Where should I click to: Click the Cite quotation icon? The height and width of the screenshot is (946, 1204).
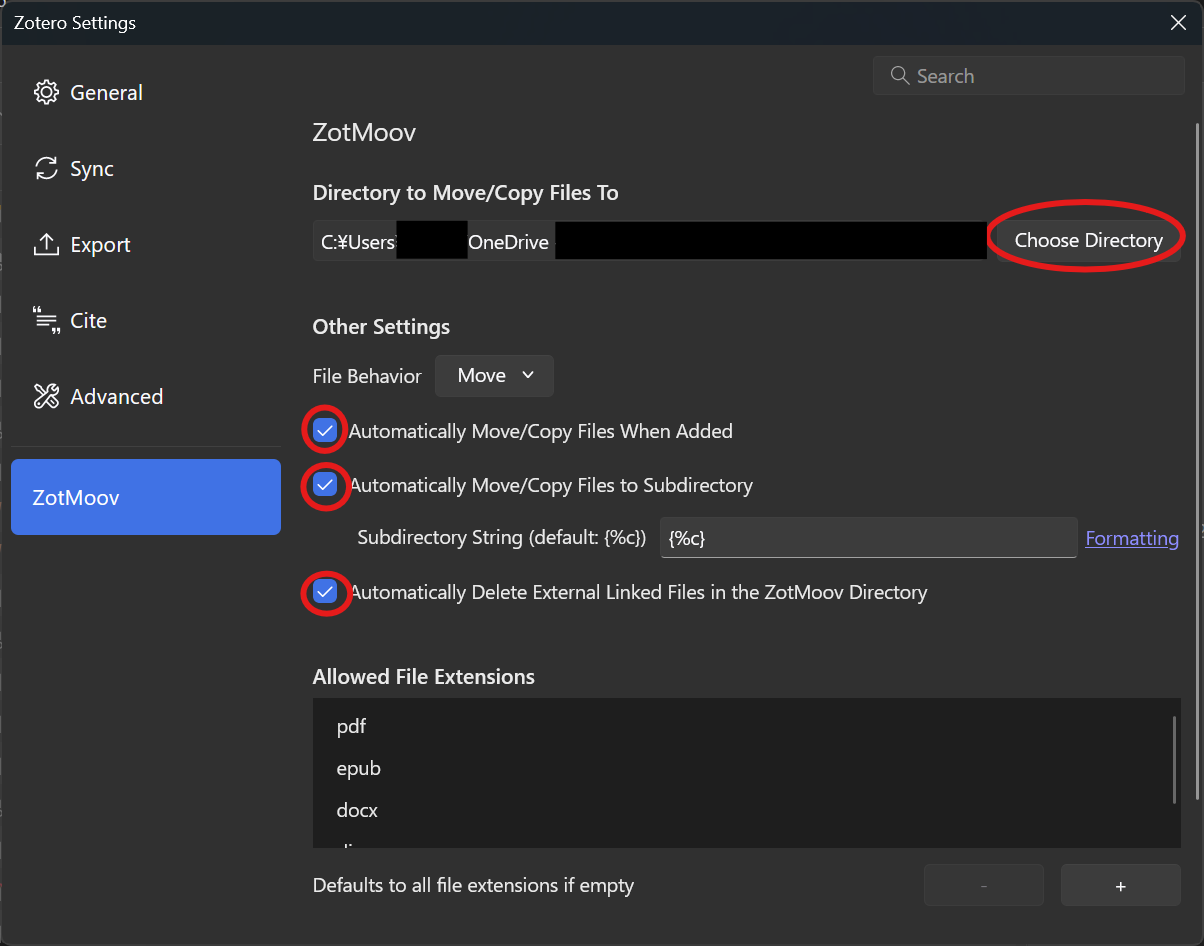coord(46,321)
